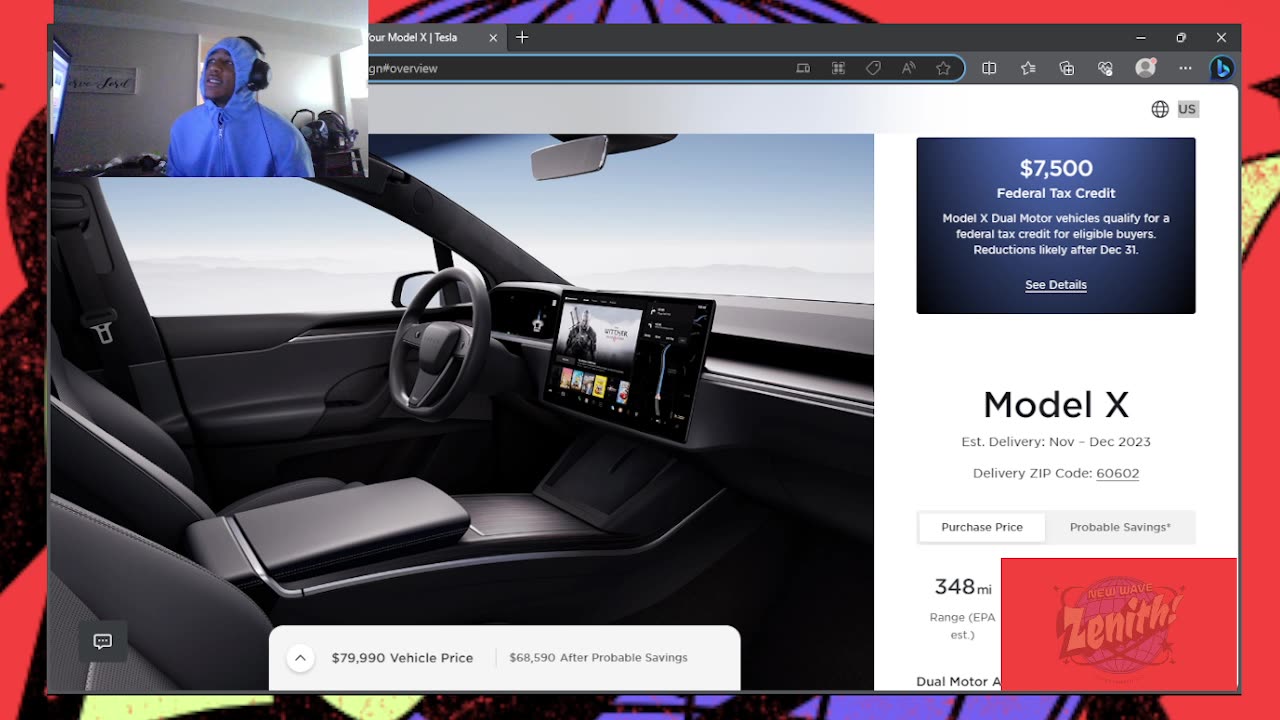
Task: Click the $79,990 Vehicle Price text
Action: tap(402, 658)
